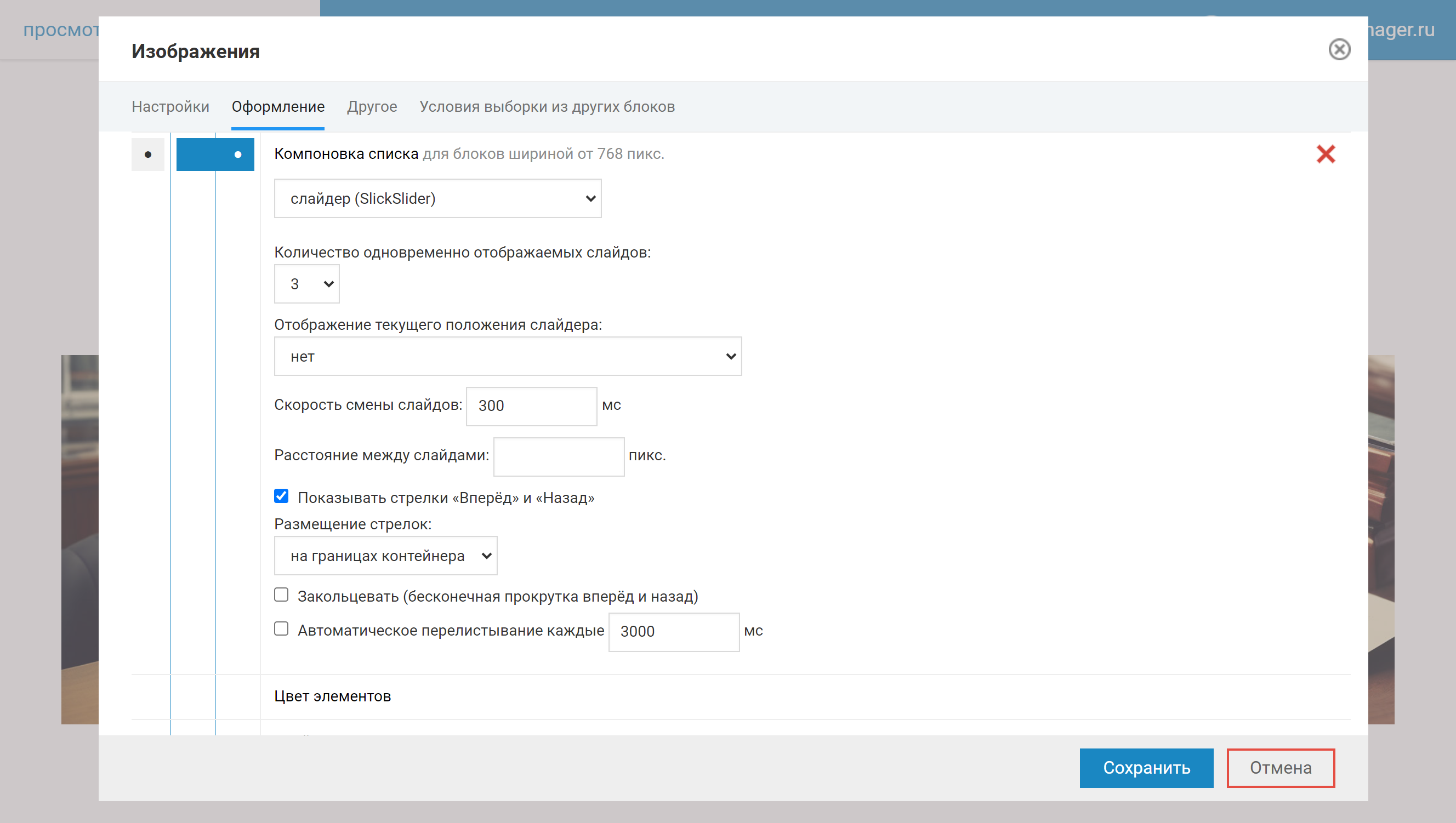Image resolution: width=1456 pixels, height=823 pixels.
Task: Toggle the закольцевать checkbox
Action: [282, 595]
